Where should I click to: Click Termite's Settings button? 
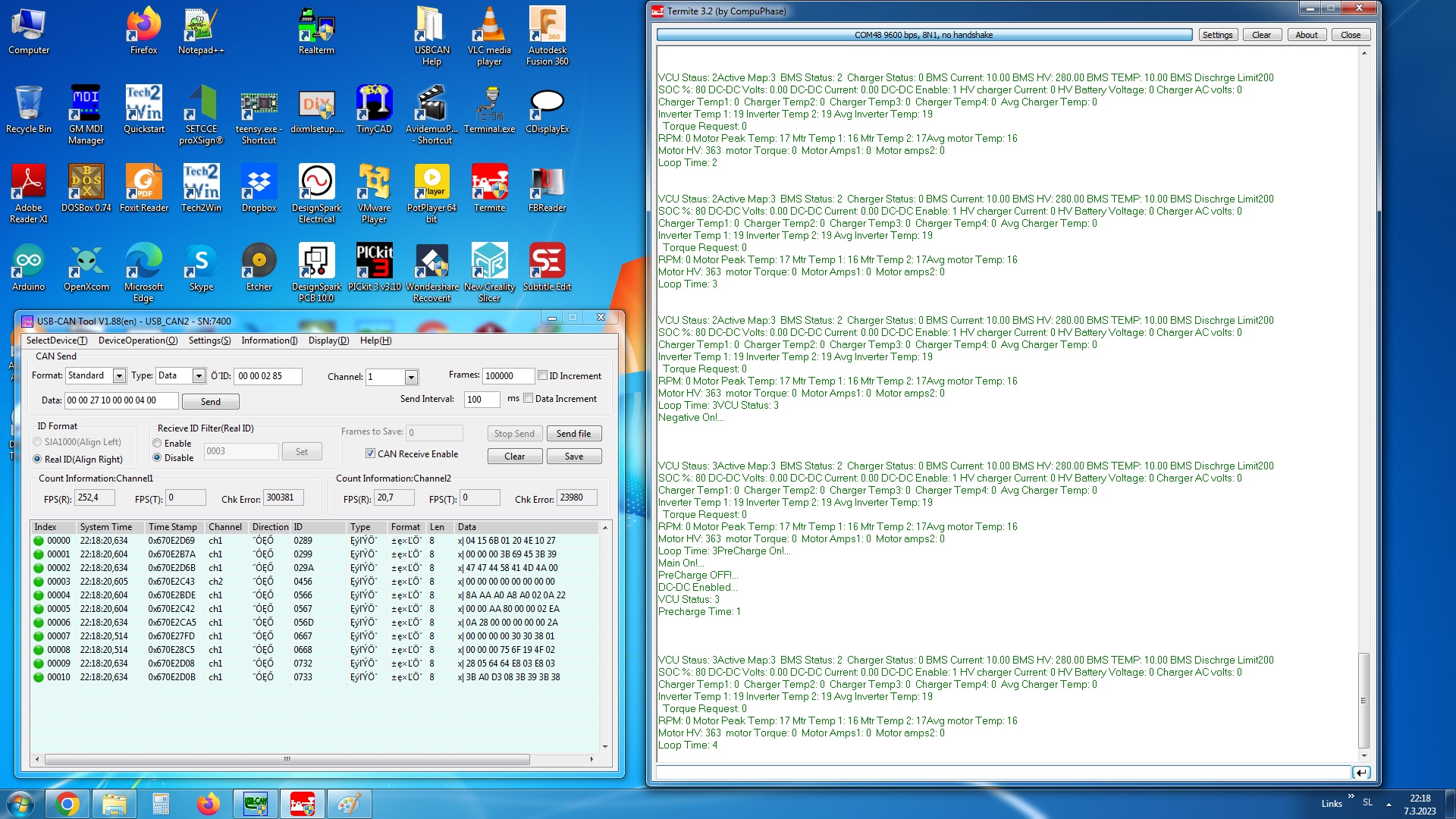(x=1216, y=35)
